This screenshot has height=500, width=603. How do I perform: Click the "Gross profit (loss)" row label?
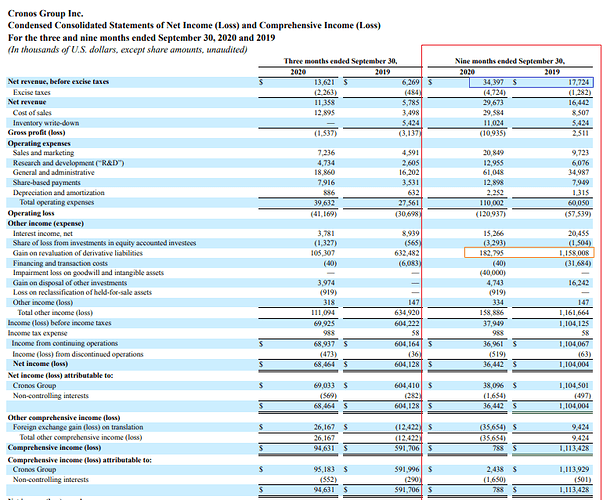37,133
